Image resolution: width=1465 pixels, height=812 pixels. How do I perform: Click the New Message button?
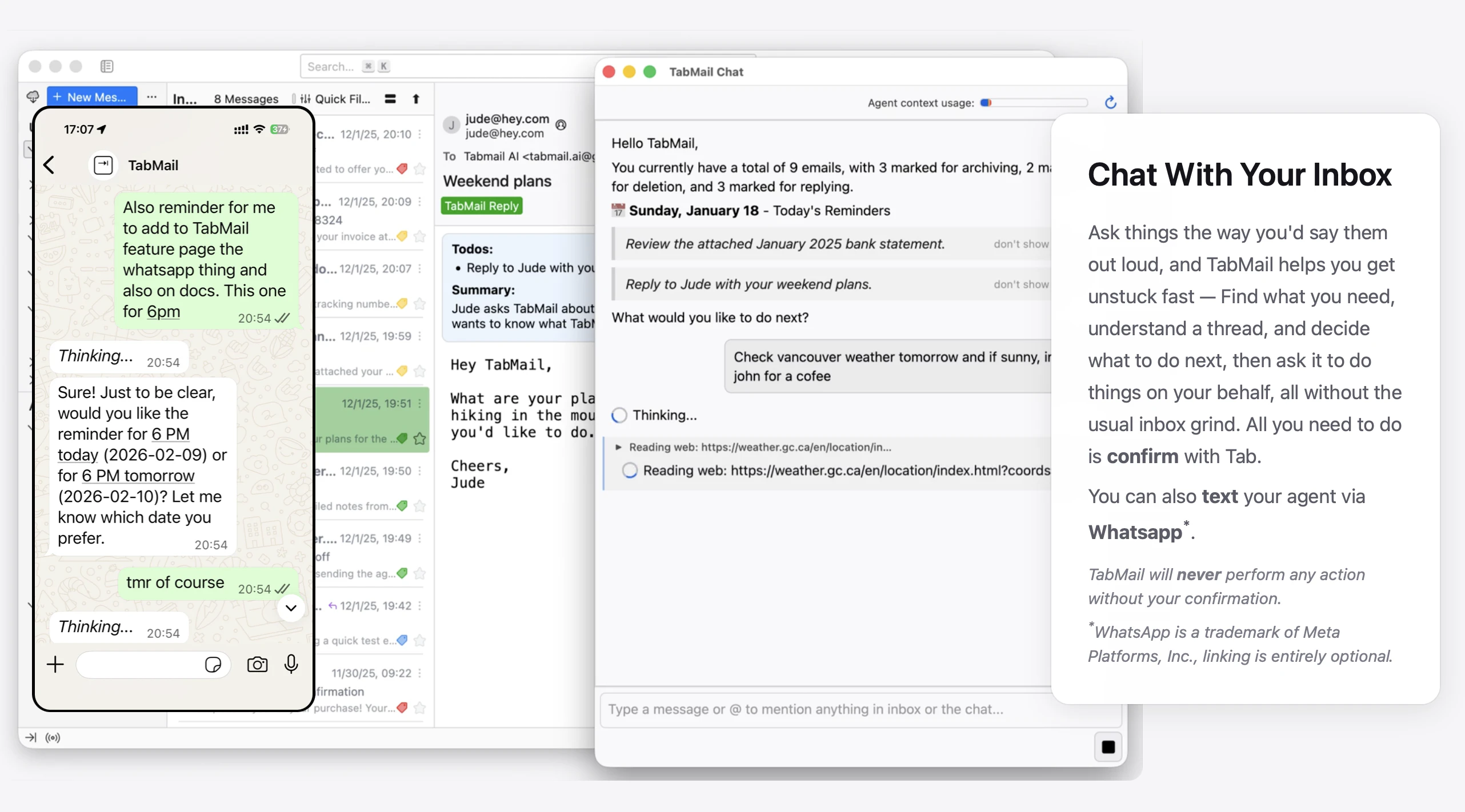coord(92,96)
